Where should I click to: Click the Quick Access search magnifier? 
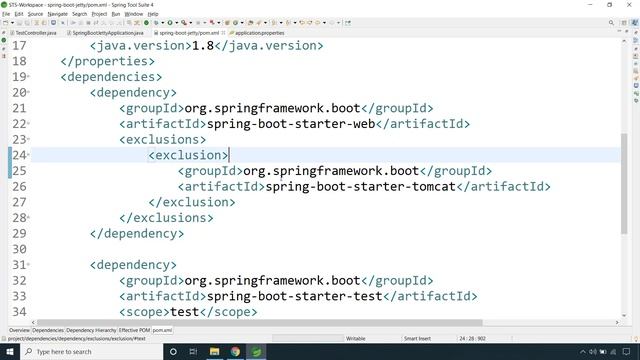[611, 23]
